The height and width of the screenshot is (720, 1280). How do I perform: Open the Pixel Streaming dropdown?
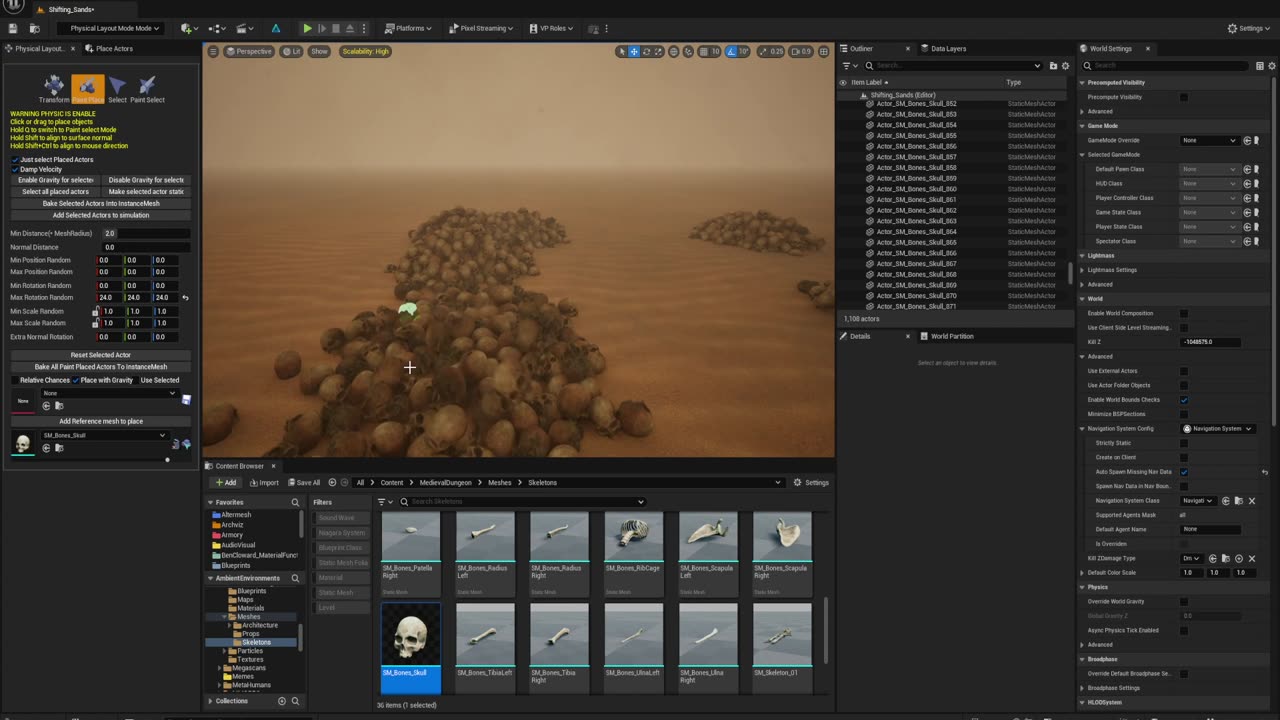point(481,28)
